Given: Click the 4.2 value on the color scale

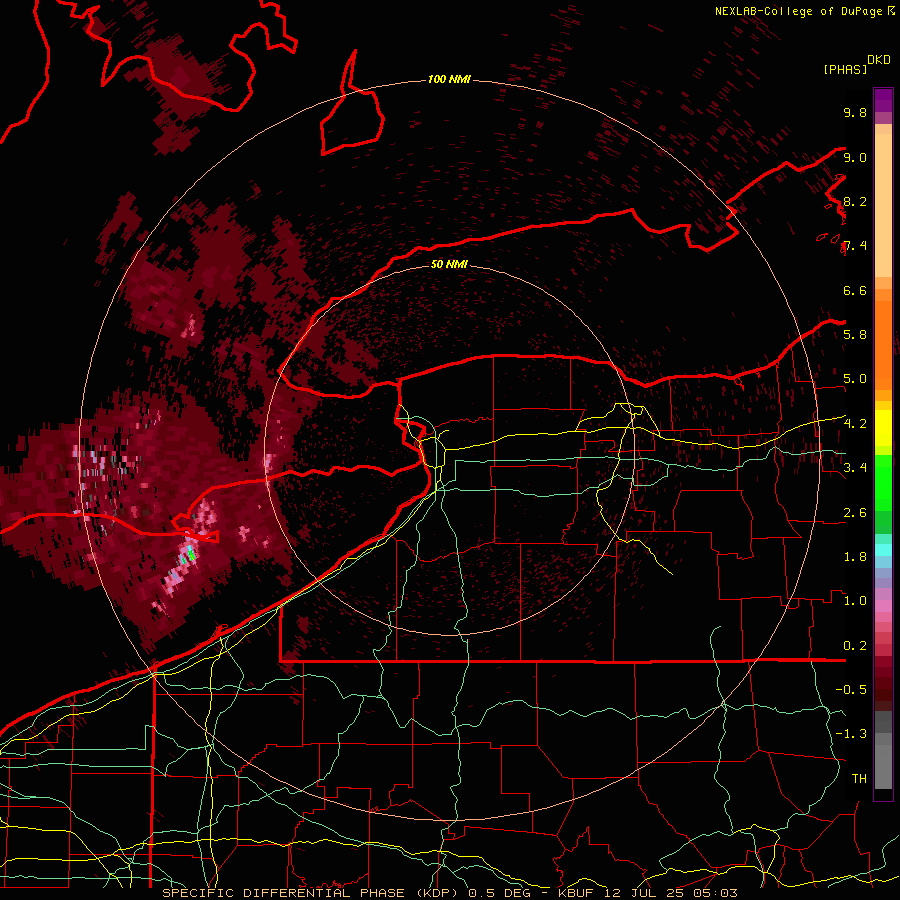Looking at the screenshot, I should pos(855,424).
